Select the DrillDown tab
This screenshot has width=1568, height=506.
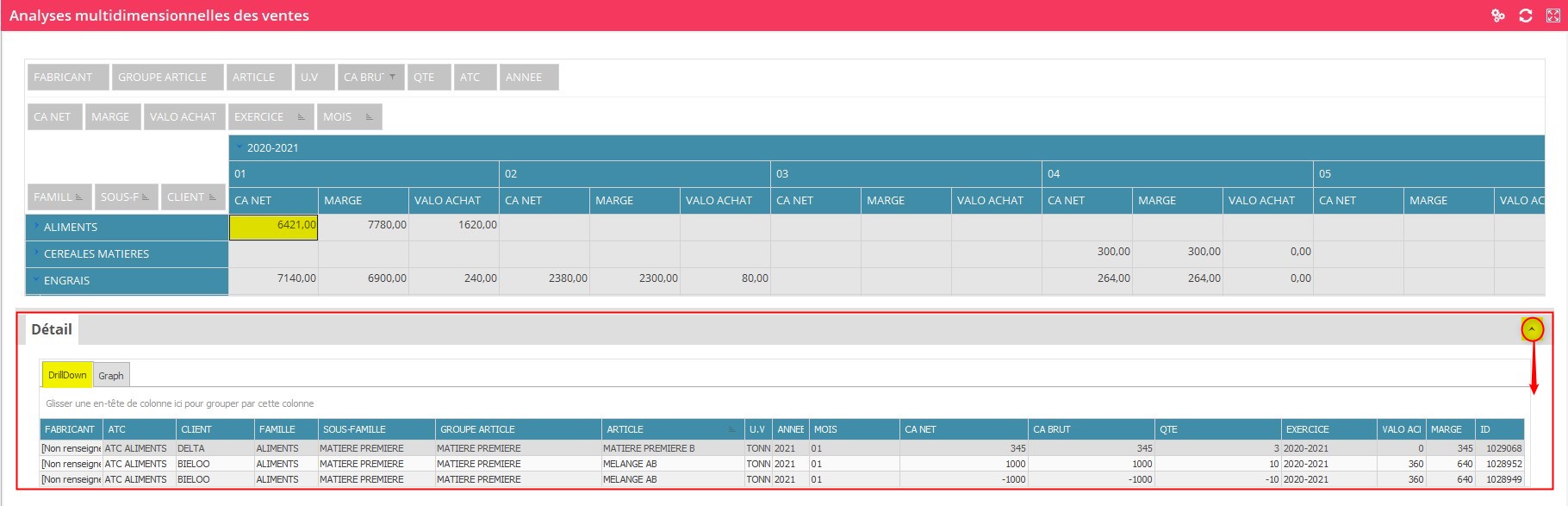(x=67, y=375)
